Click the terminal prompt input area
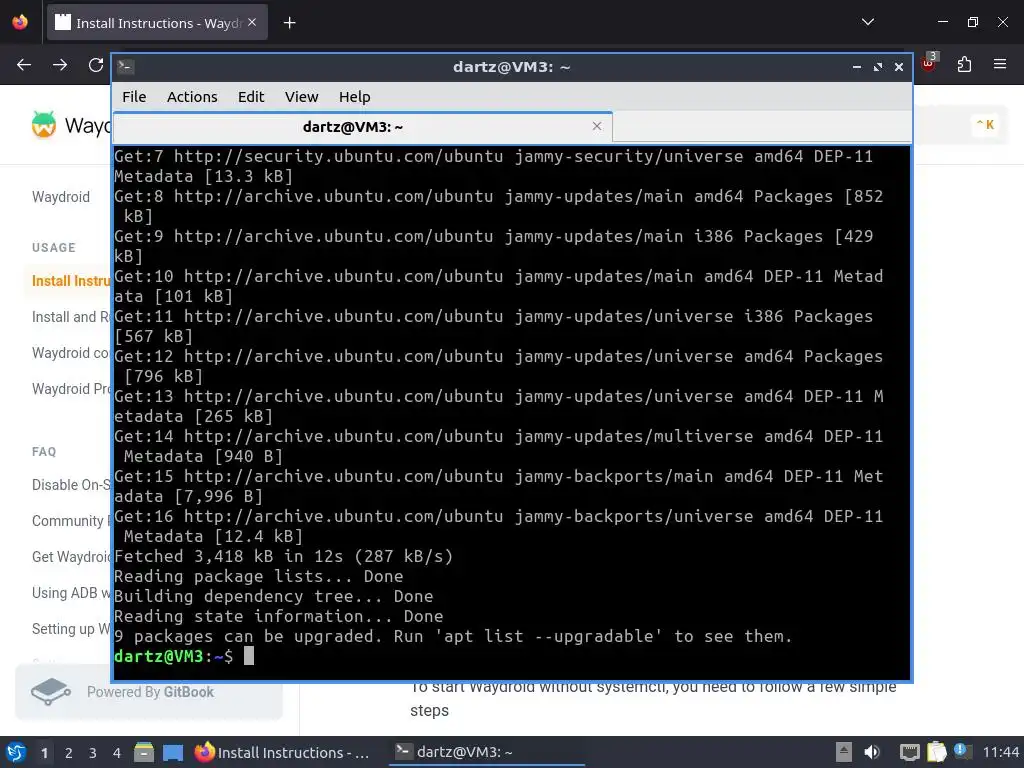This screenshot has width=1024, height=768. coord(249,656)
